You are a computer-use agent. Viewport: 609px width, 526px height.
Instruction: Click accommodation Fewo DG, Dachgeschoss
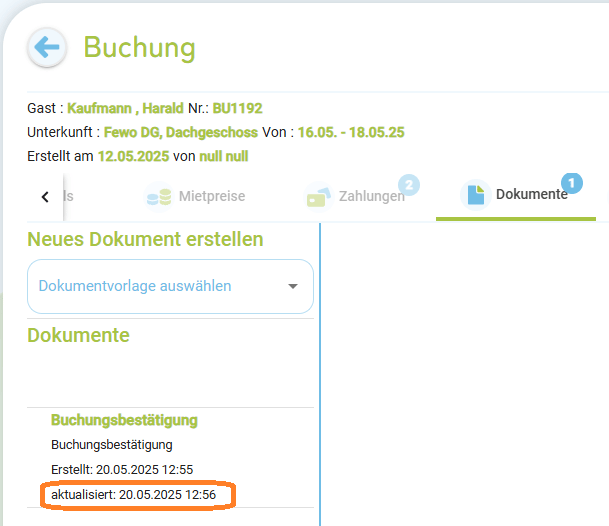tap(181, 132)
